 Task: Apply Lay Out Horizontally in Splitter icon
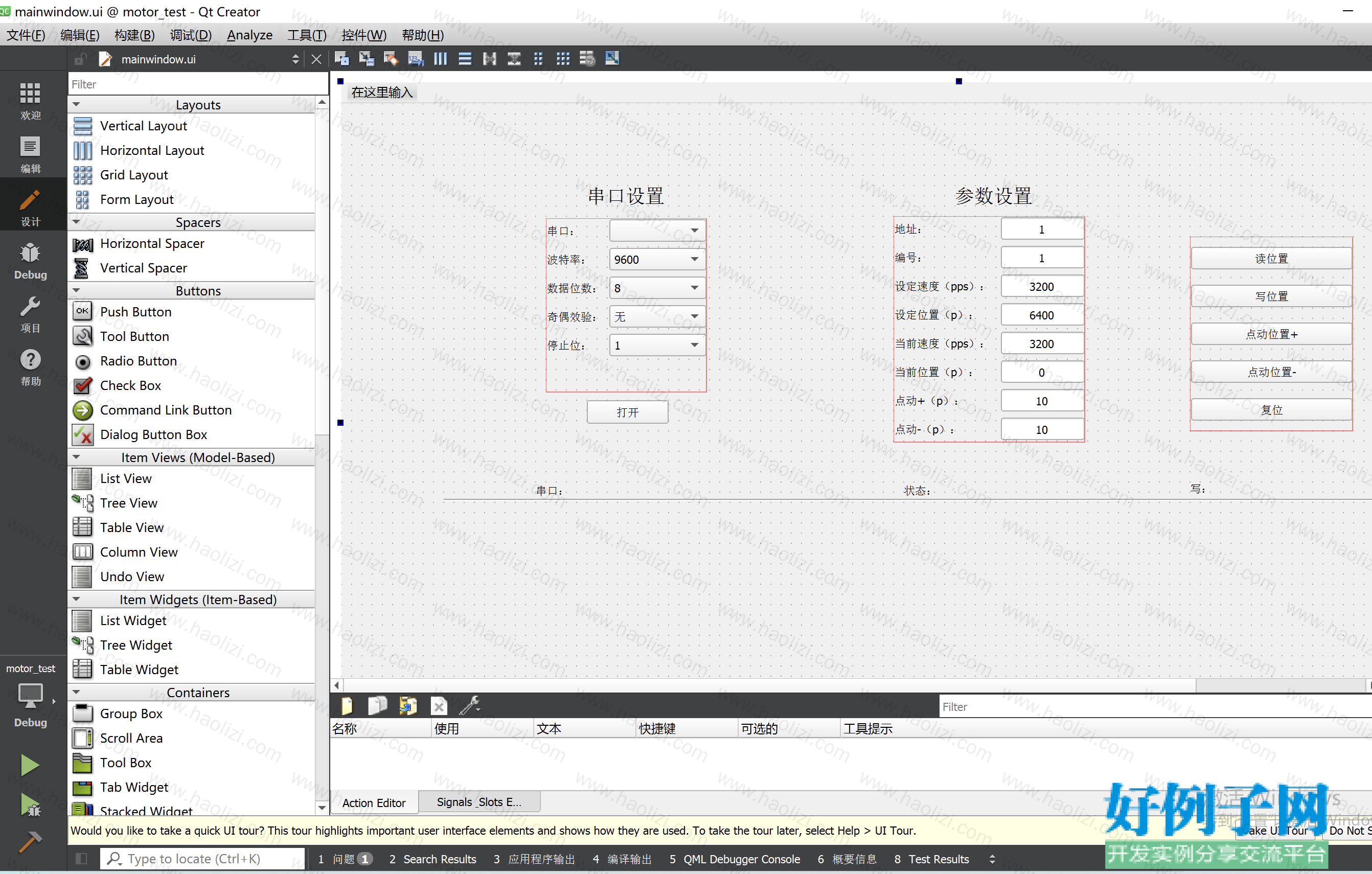tap(489, 59)
